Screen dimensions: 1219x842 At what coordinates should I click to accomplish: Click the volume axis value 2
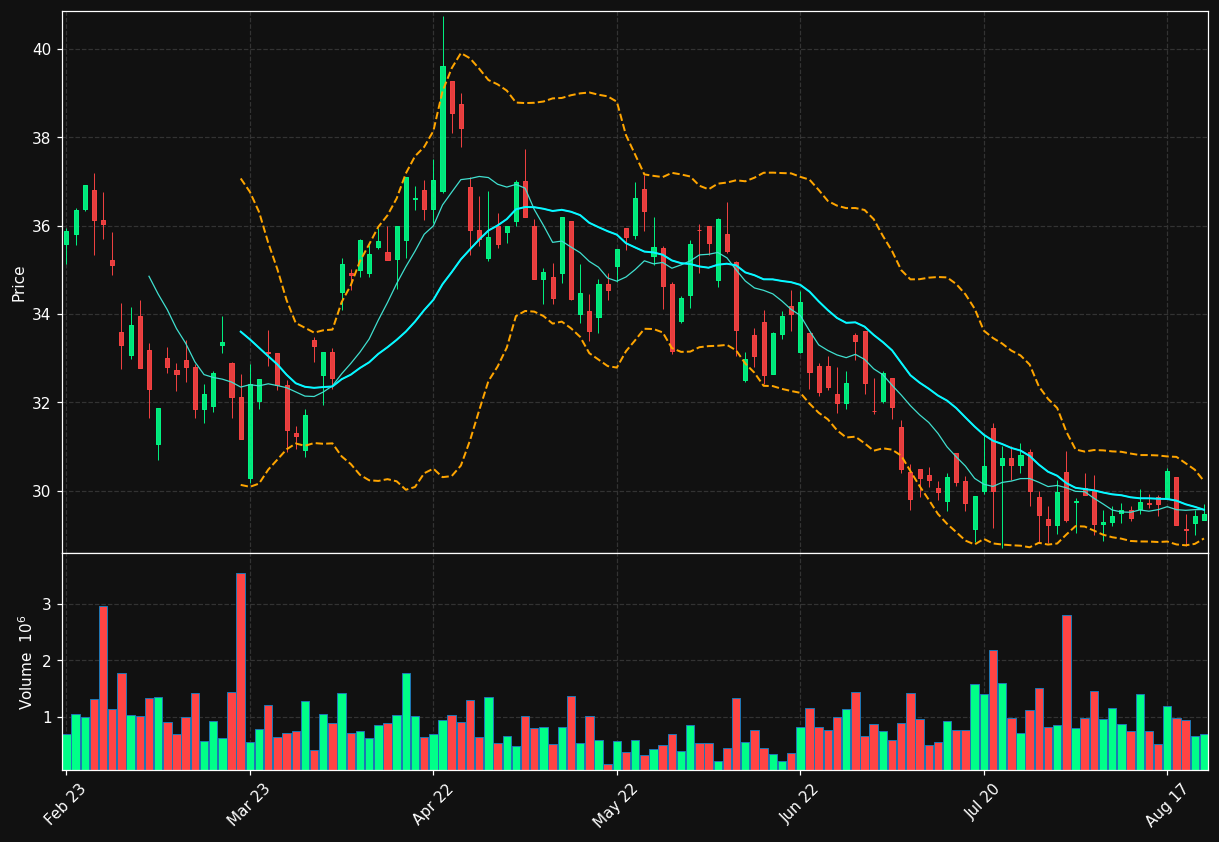point(47,661)
